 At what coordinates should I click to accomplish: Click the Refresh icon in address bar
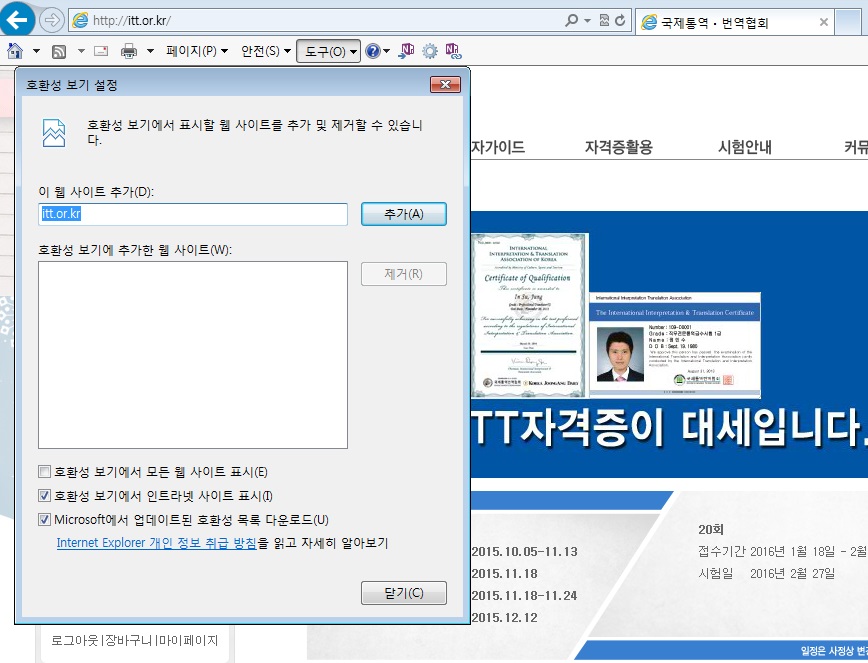pyautogui.click(x=621, y=20)
